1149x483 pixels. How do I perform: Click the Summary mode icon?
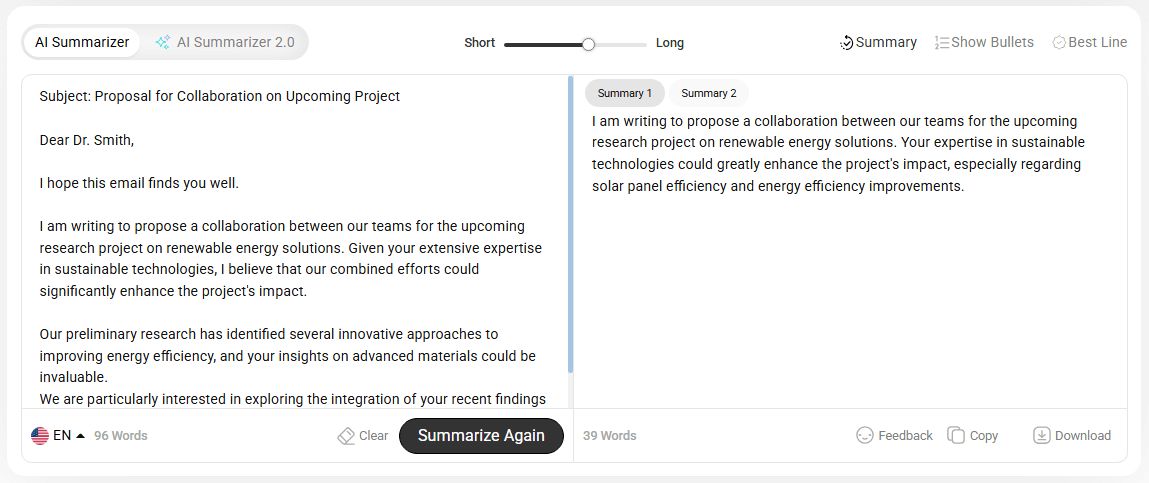point(846,43)
